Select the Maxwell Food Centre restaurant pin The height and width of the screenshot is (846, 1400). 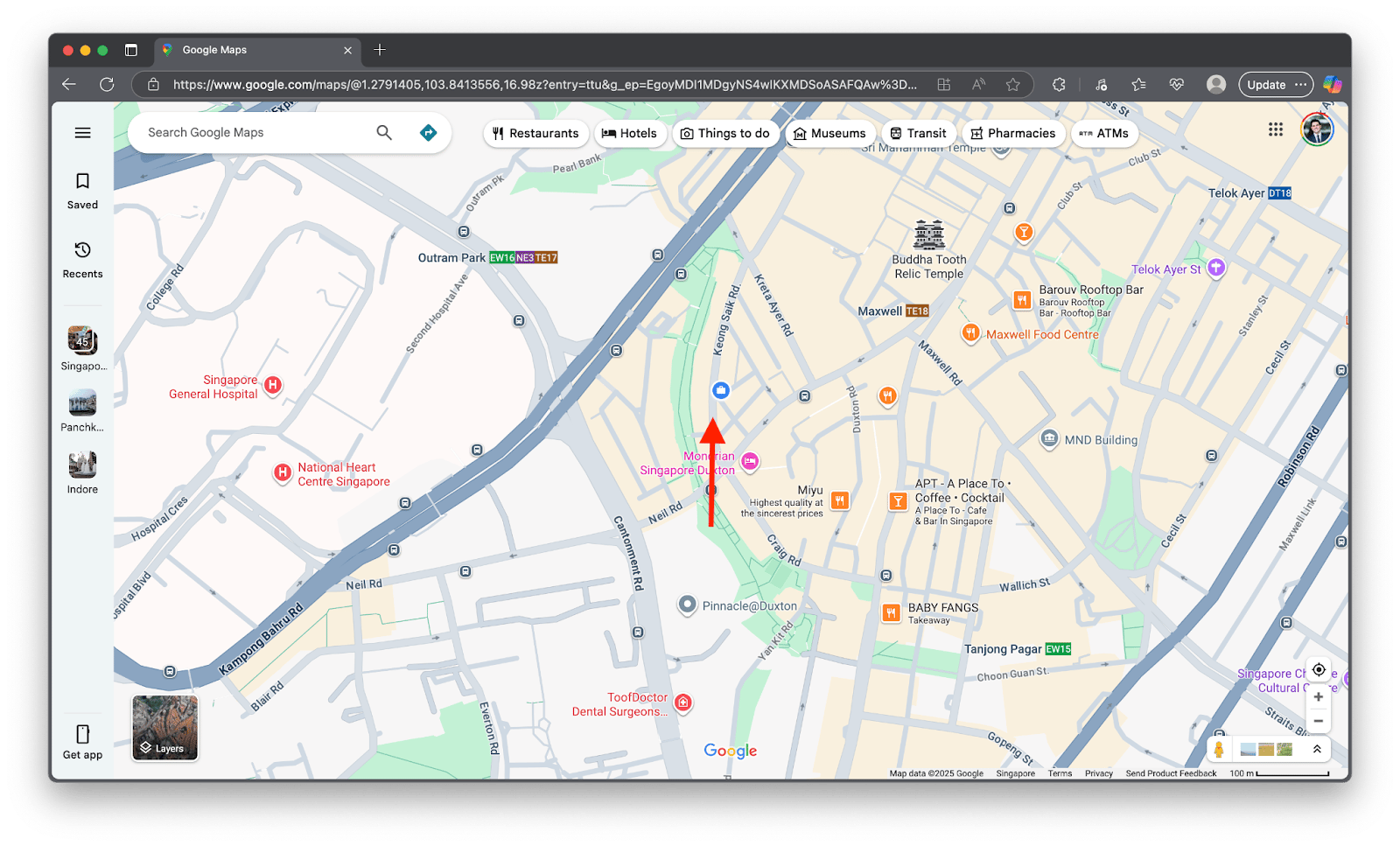970,333
